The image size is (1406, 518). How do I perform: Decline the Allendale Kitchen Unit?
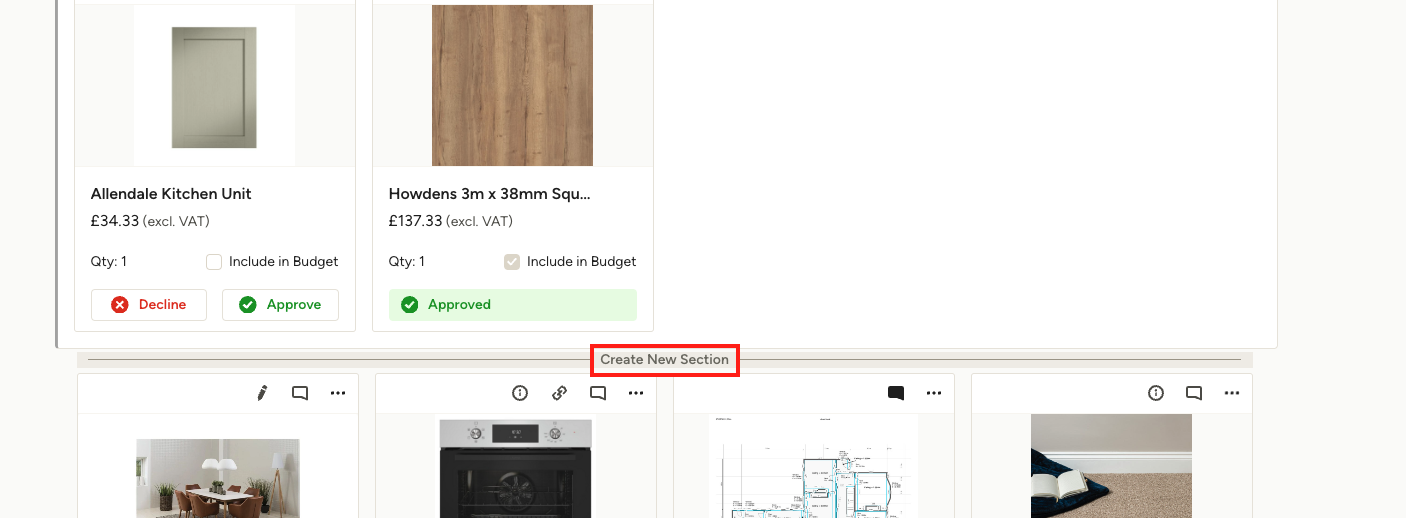pos(149,305)
